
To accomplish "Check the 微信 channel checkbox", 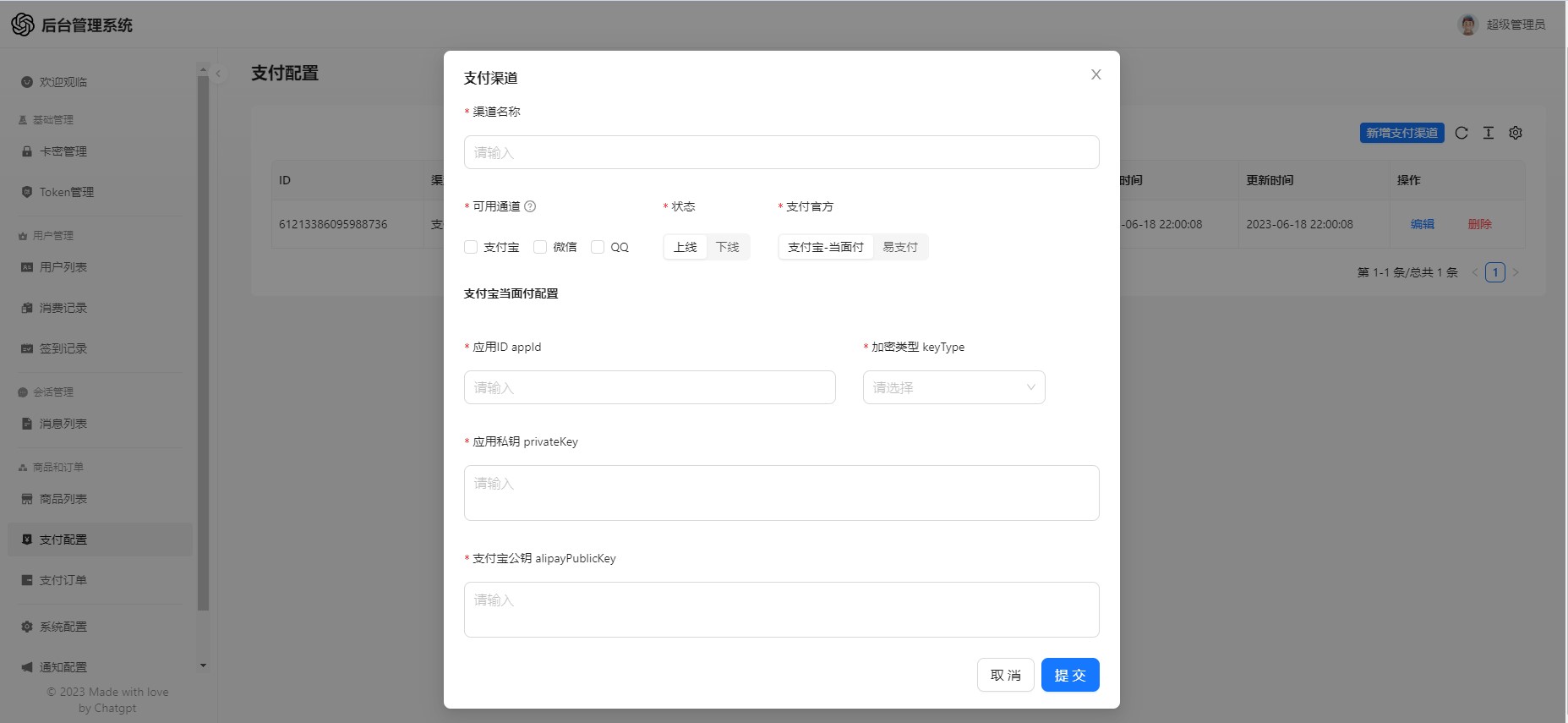I will coord(540,247).
